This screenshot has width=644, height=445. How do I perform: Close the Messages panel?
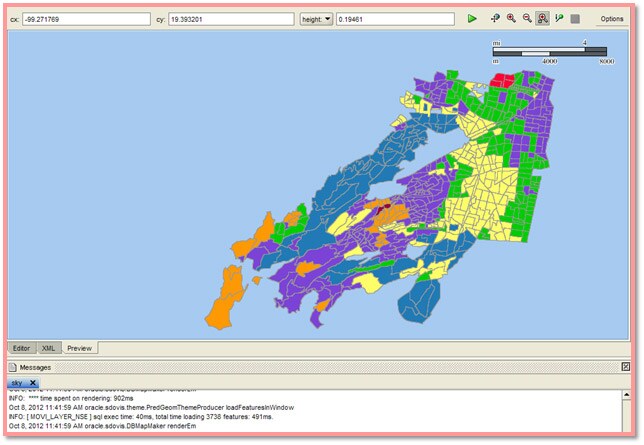(626, 368)
